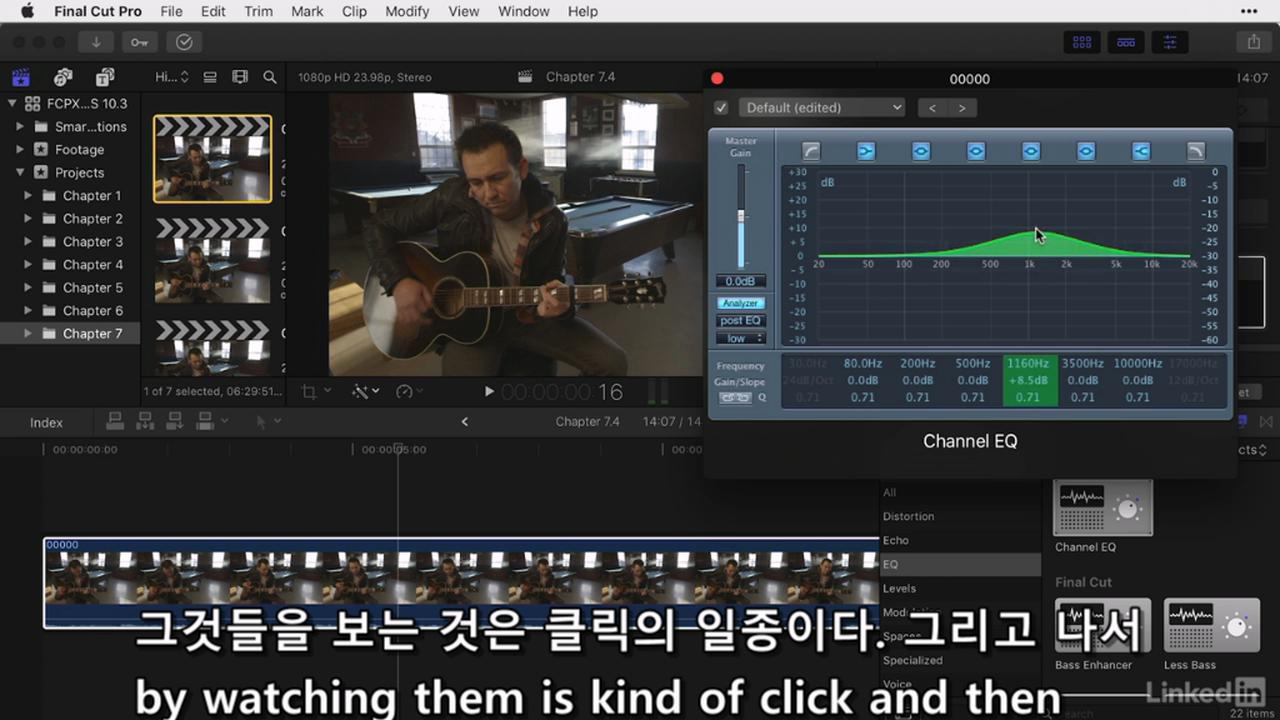The height and width of the screenshot is (720, 1280).
Task: Toggle the 200Hz bell band icon
Action: [921, 151]
